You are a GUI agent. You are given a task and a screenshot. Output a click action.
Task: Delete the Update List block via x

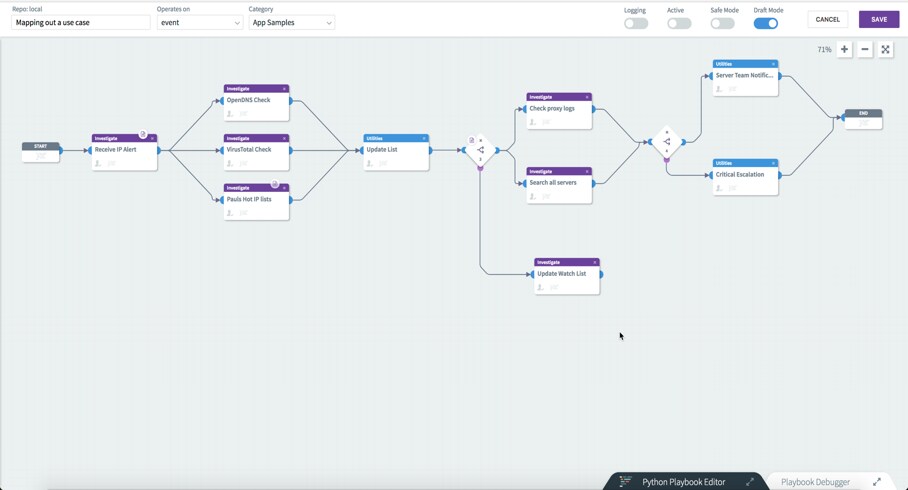click(x=424, y=138)
